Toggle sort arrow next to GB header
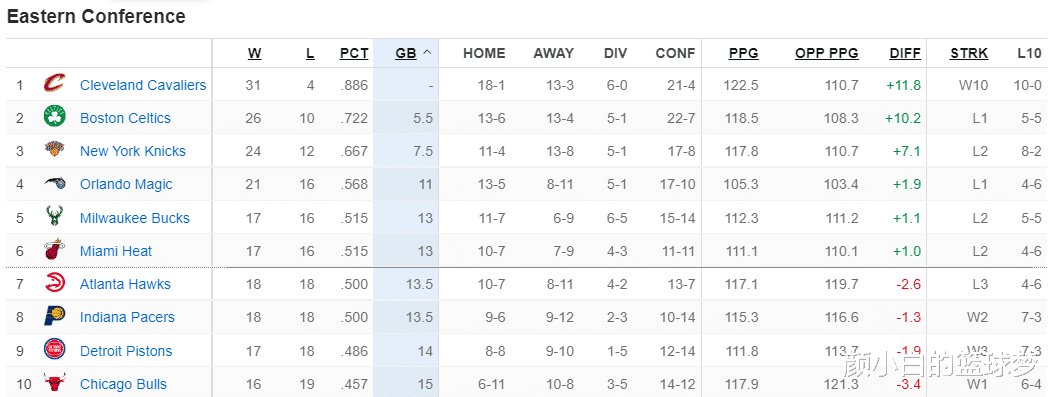Image resolution: width=1053 pixels, height=397 pixels. point(427,53)
